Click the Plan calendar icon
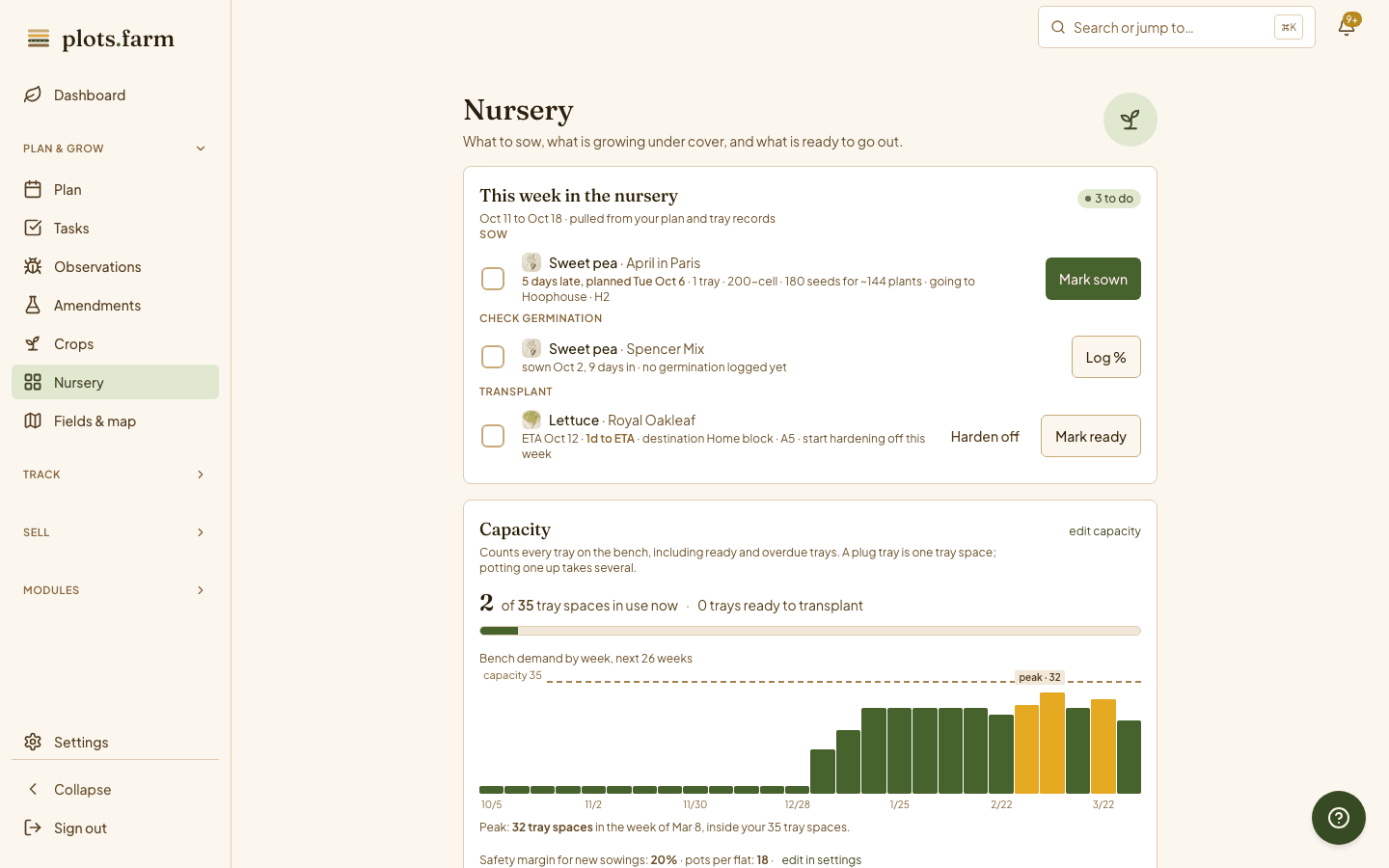The height and width of the screenshot is (868, 1389). (x=33, y=189)
